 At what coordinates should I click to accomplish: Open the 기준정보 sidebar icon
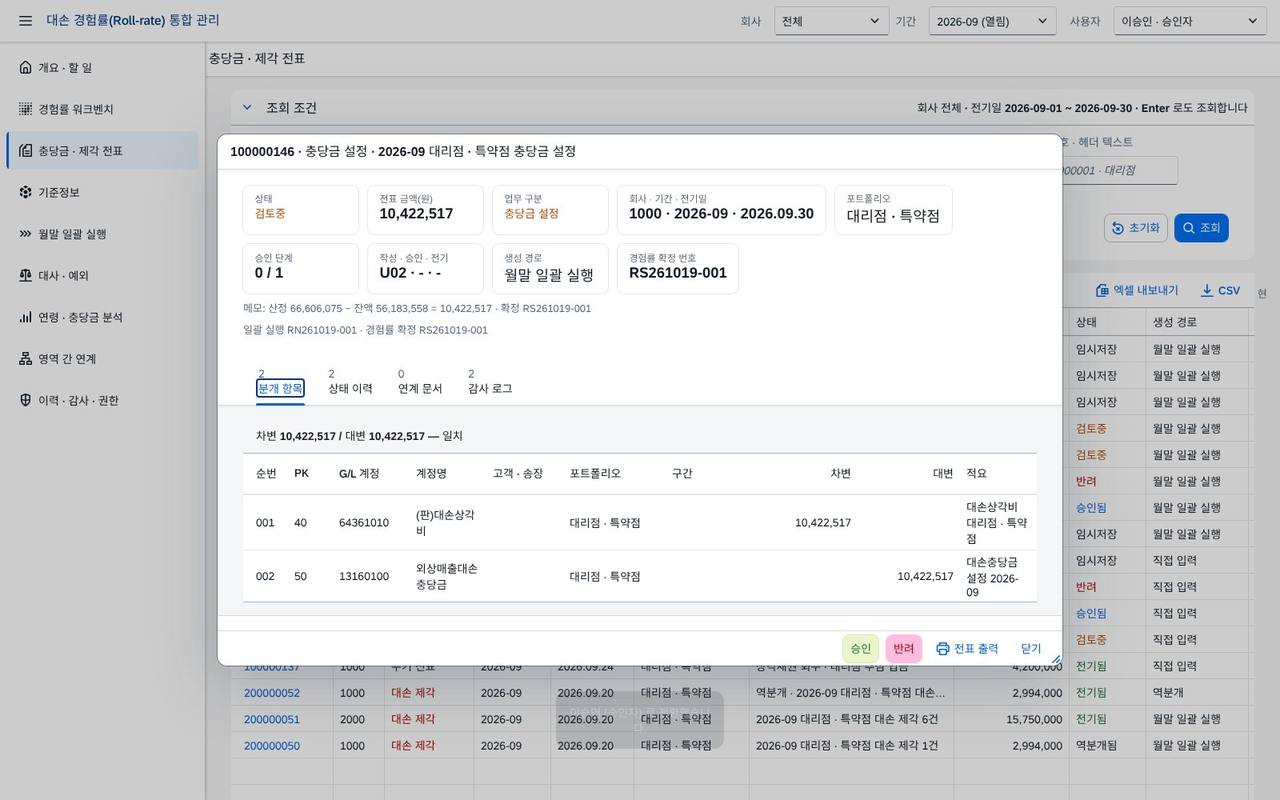[26, 192]
